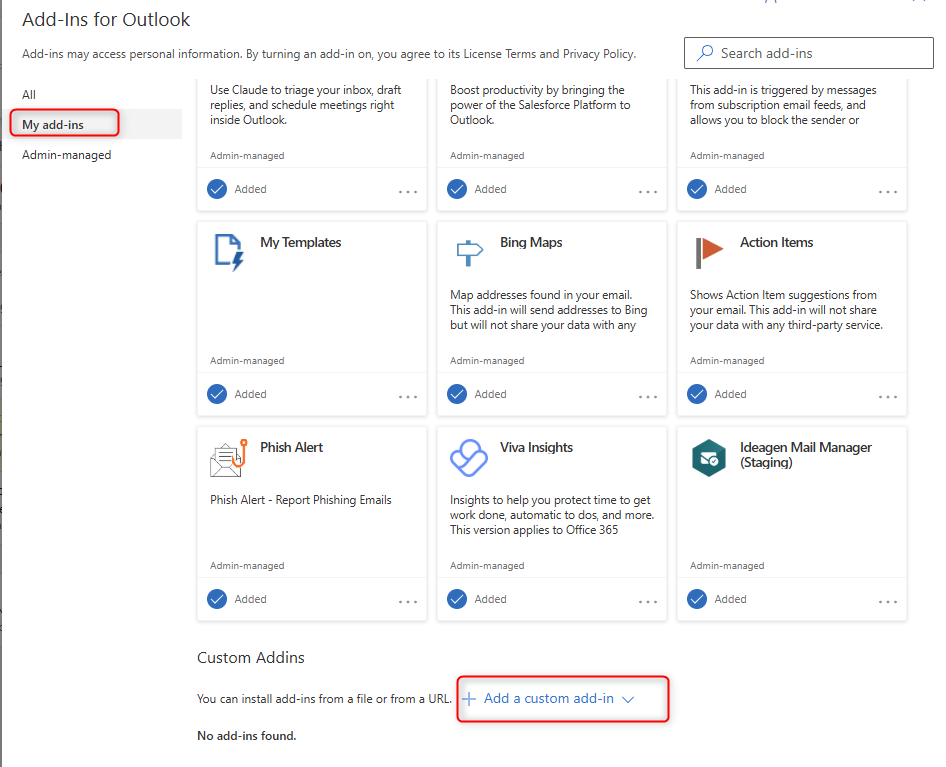The height and width of the screenshot is (767, 946).
Task: Click the Admin-managed label under My Templates
Action: click(247, 360)
